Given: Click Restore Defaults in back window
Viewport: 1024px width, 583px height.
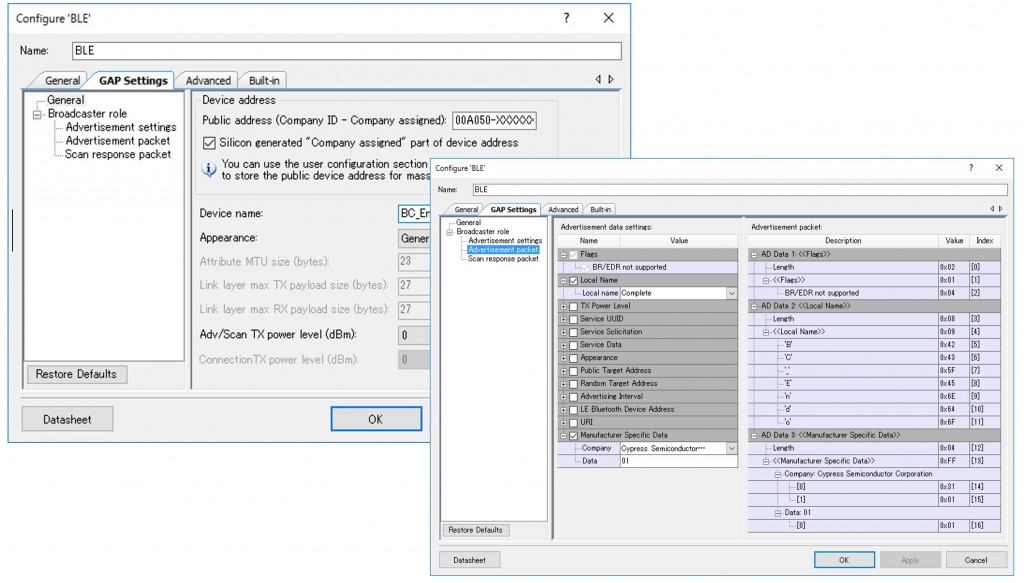Looking at the screenshot, I should (x=76, y=374).
